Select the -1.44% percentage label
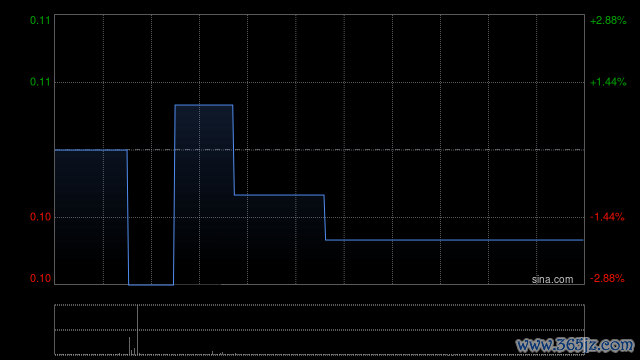This screenshot has width=640, height=360. [607, 217]
